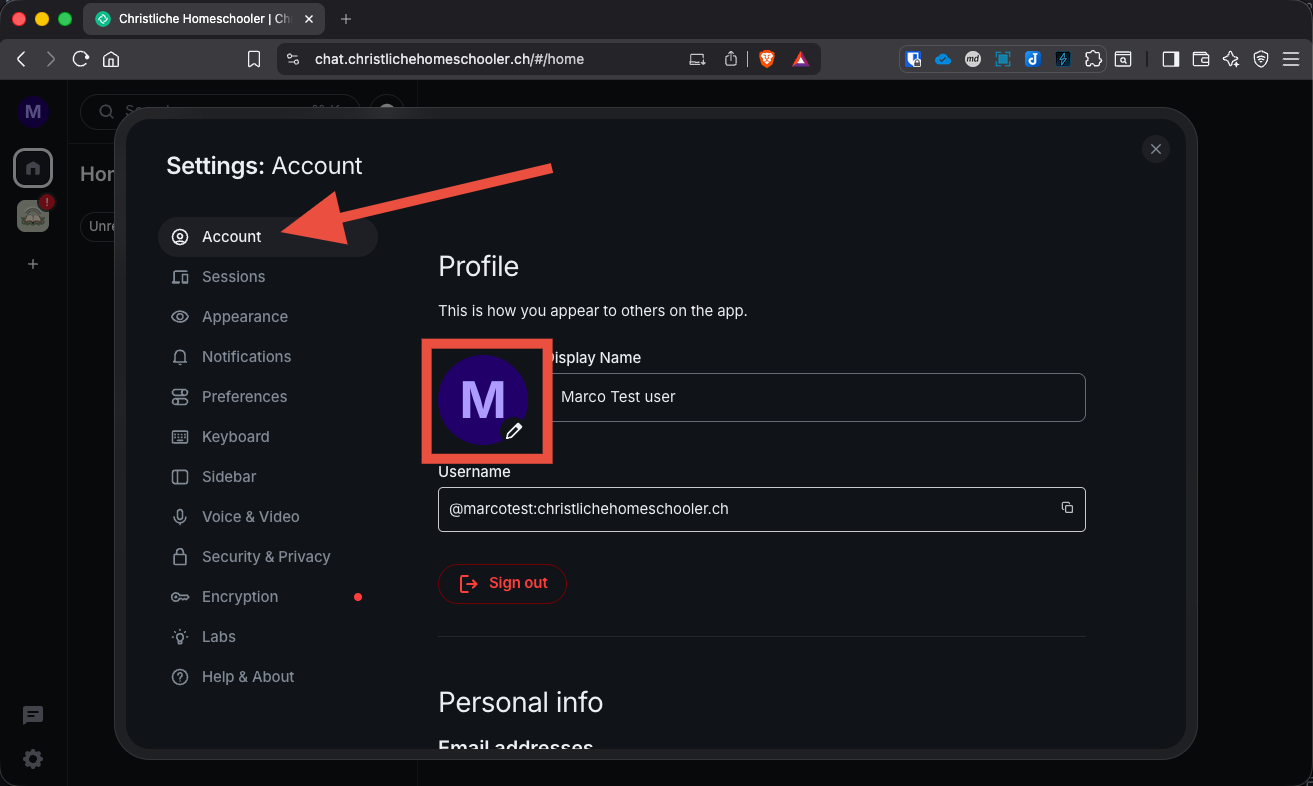
Task: Click the address bar URL
Action: 449,59
